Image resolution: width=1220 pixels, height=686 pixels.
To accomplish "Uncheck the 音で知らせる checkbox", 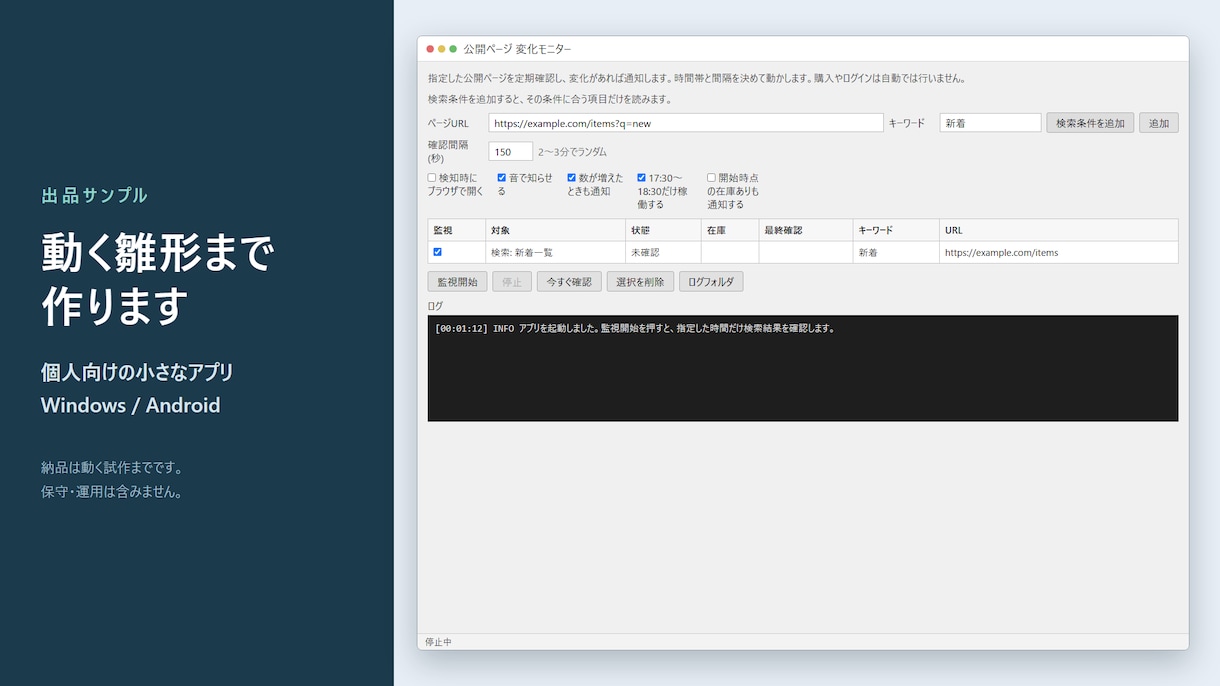I will pyautogui.click(x=502, y=178).
